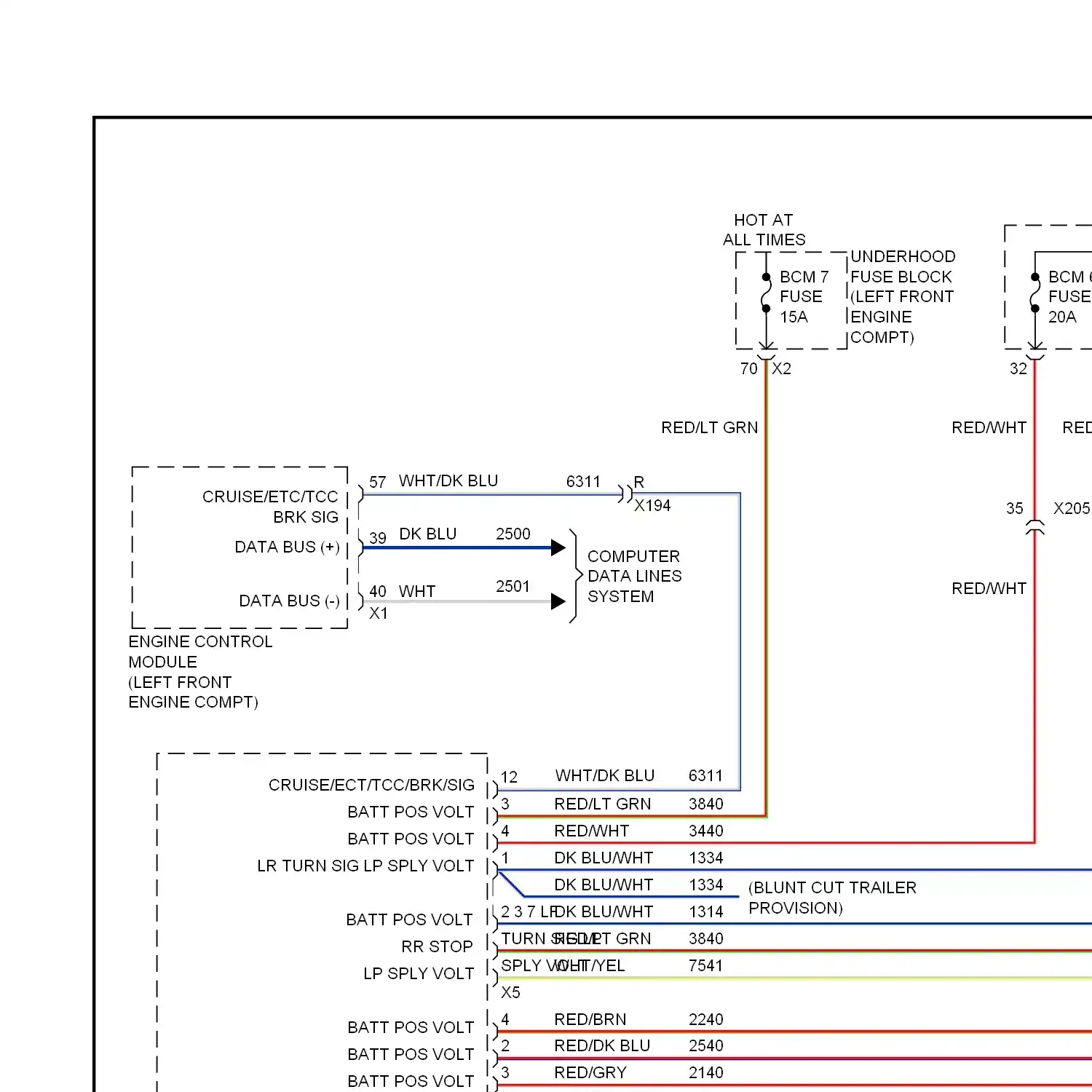Select the 'BCM 7 FUSE 15A' text
The height and width of the screenshot is (1092, 1092).
click(804, 297)
